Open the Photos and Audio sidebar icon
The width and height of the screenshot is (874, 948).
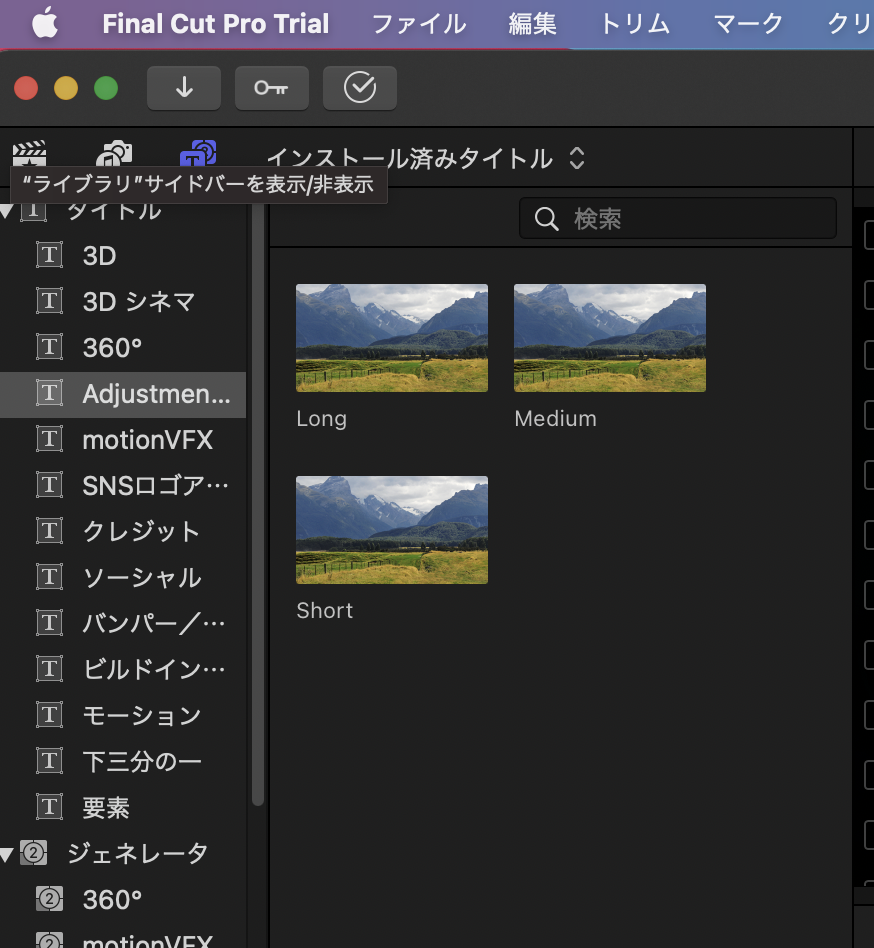114,154
